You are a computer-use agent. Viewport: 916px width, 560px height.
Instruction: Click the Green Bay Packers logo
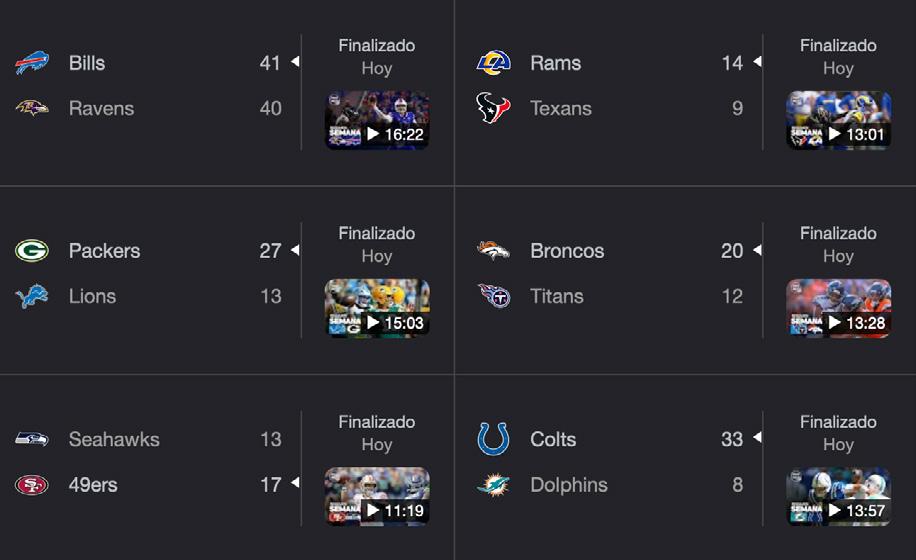click(x=32, y=251)
